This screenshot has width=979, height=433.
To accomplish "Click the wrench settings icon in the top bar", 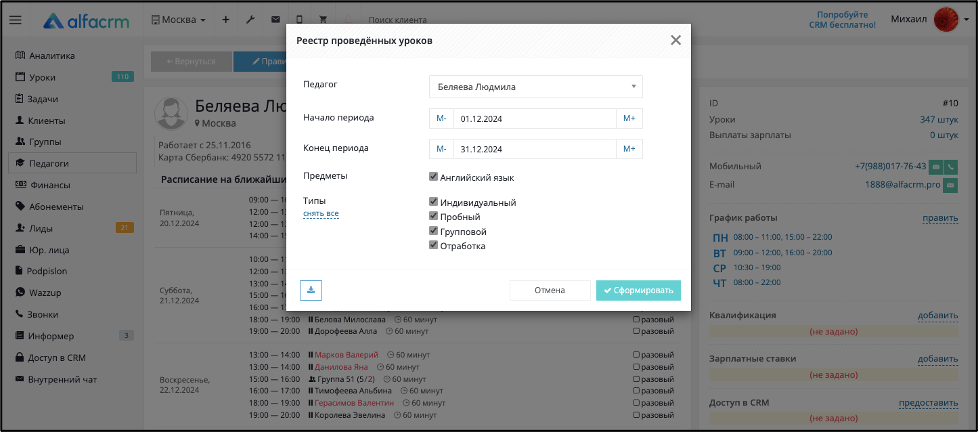I will [x=250, y=20].
